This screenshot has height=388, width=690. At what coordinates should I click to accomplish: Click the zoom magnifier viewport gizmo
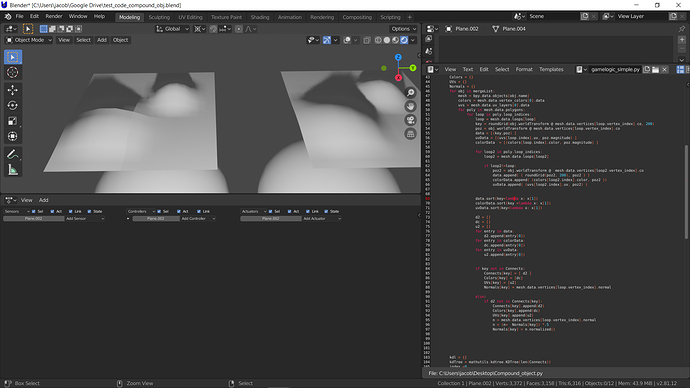pyautogui.click(x=411, y=92)
